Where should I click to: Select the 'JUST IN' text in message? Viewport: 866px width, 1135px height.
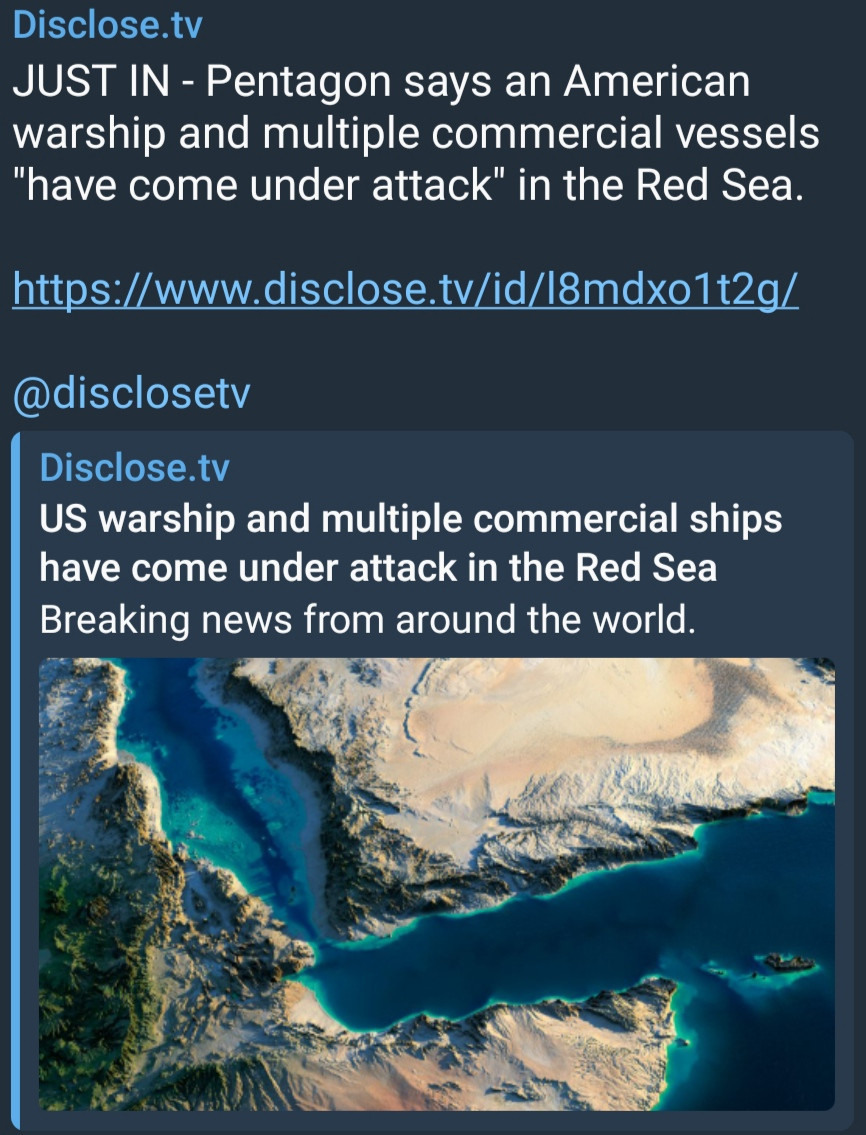click(91, 81)
